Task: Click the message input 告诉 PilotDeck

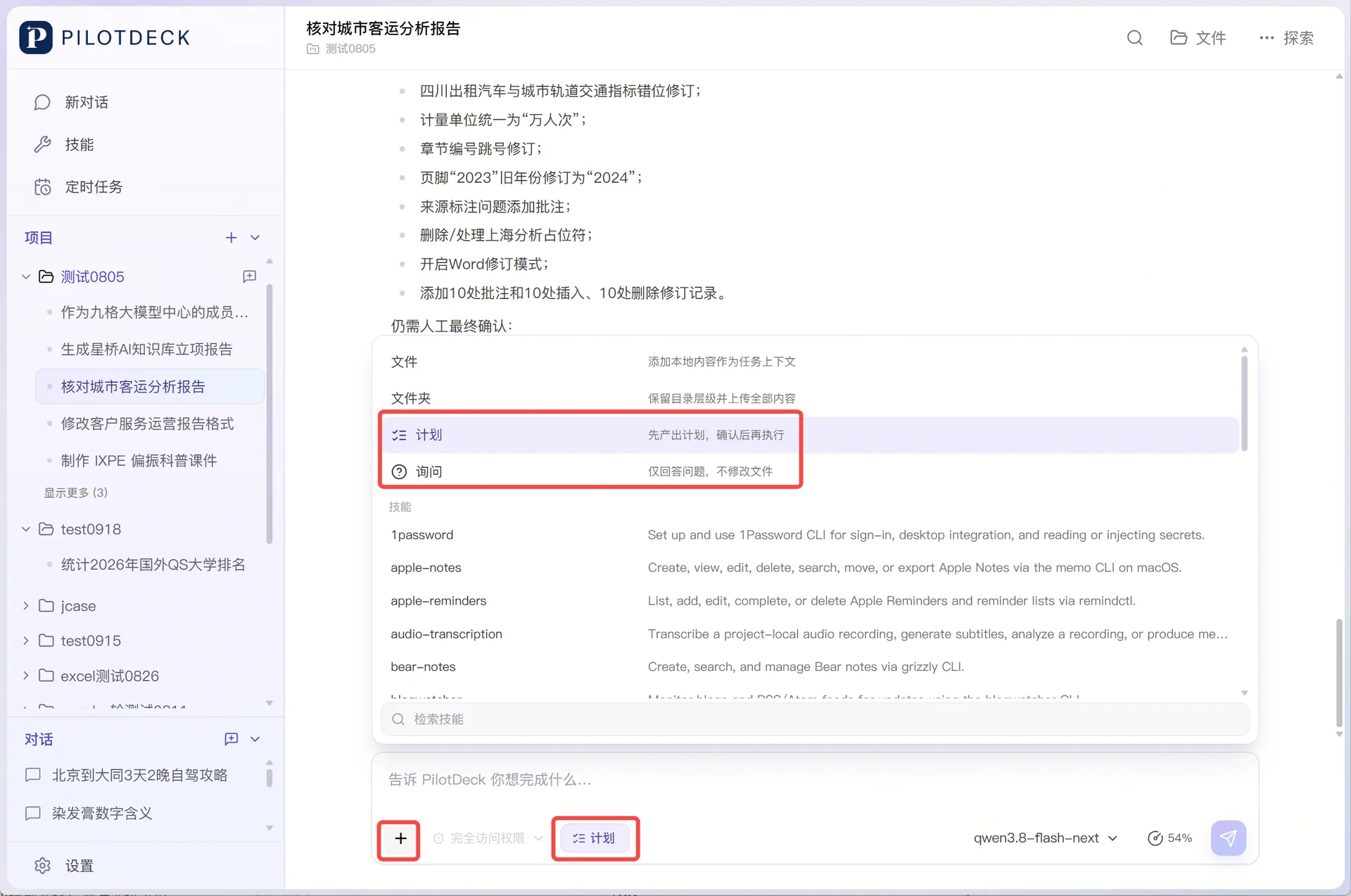Action: point(815,780)
